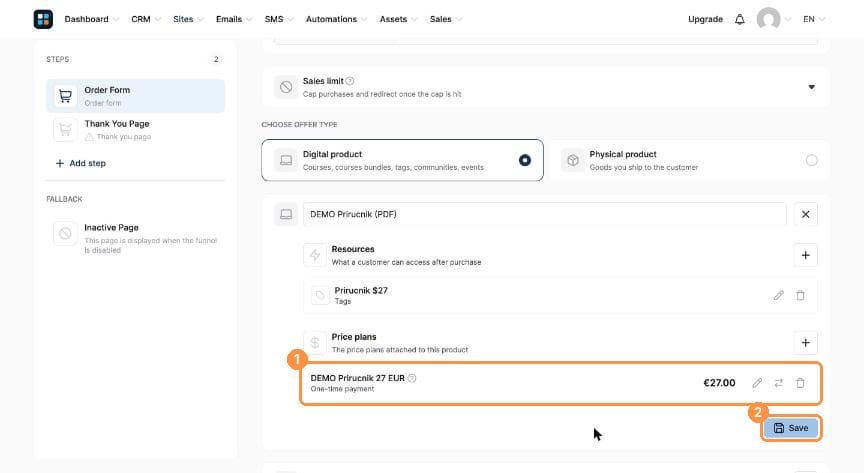Click the Order Form cart icon
The width and height of the screenshot is (864, 473).
(65, 96)
